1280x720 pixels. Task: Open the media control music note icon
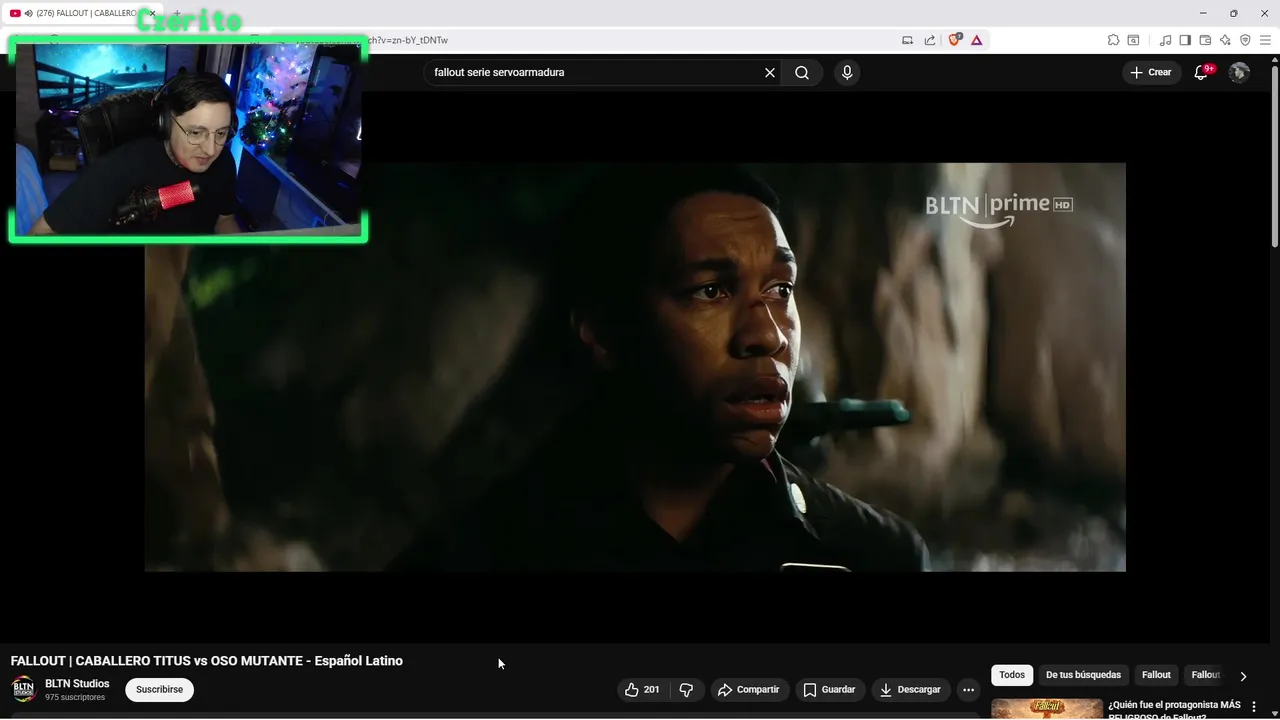[x=1165, y=40]
